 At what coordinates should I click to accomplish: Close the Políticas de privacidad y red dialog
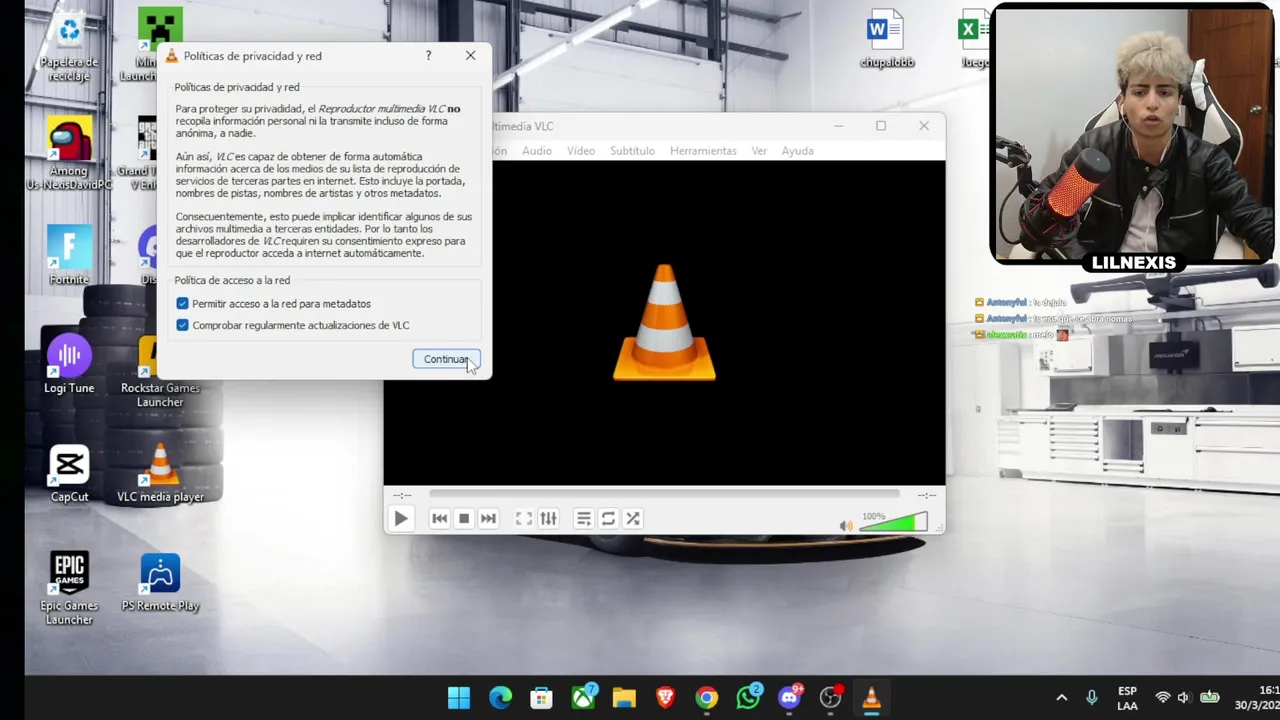[470, 56]
